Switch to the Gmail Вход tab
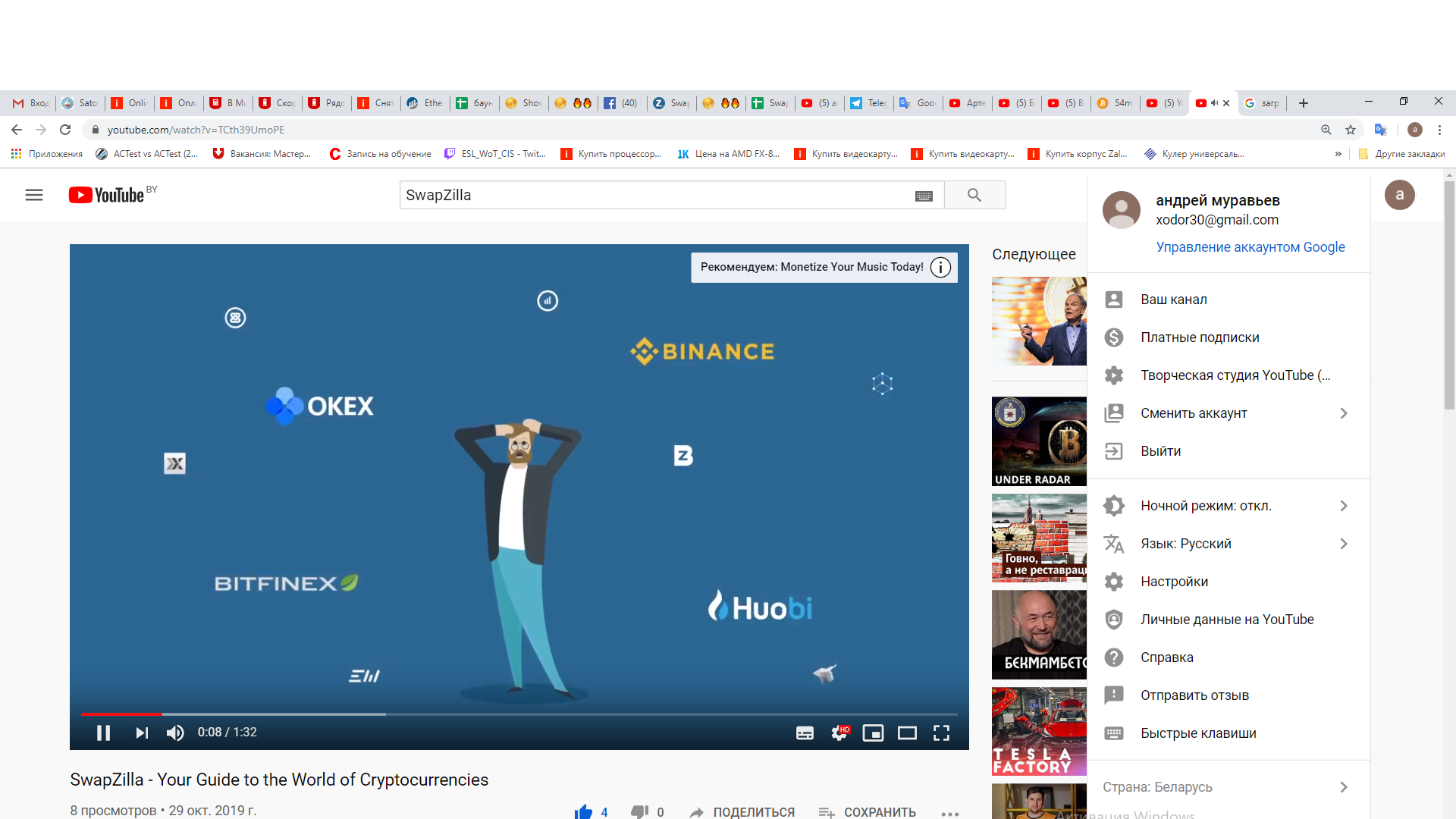This screenshot has height=819, width=1456. click(30, 103)
